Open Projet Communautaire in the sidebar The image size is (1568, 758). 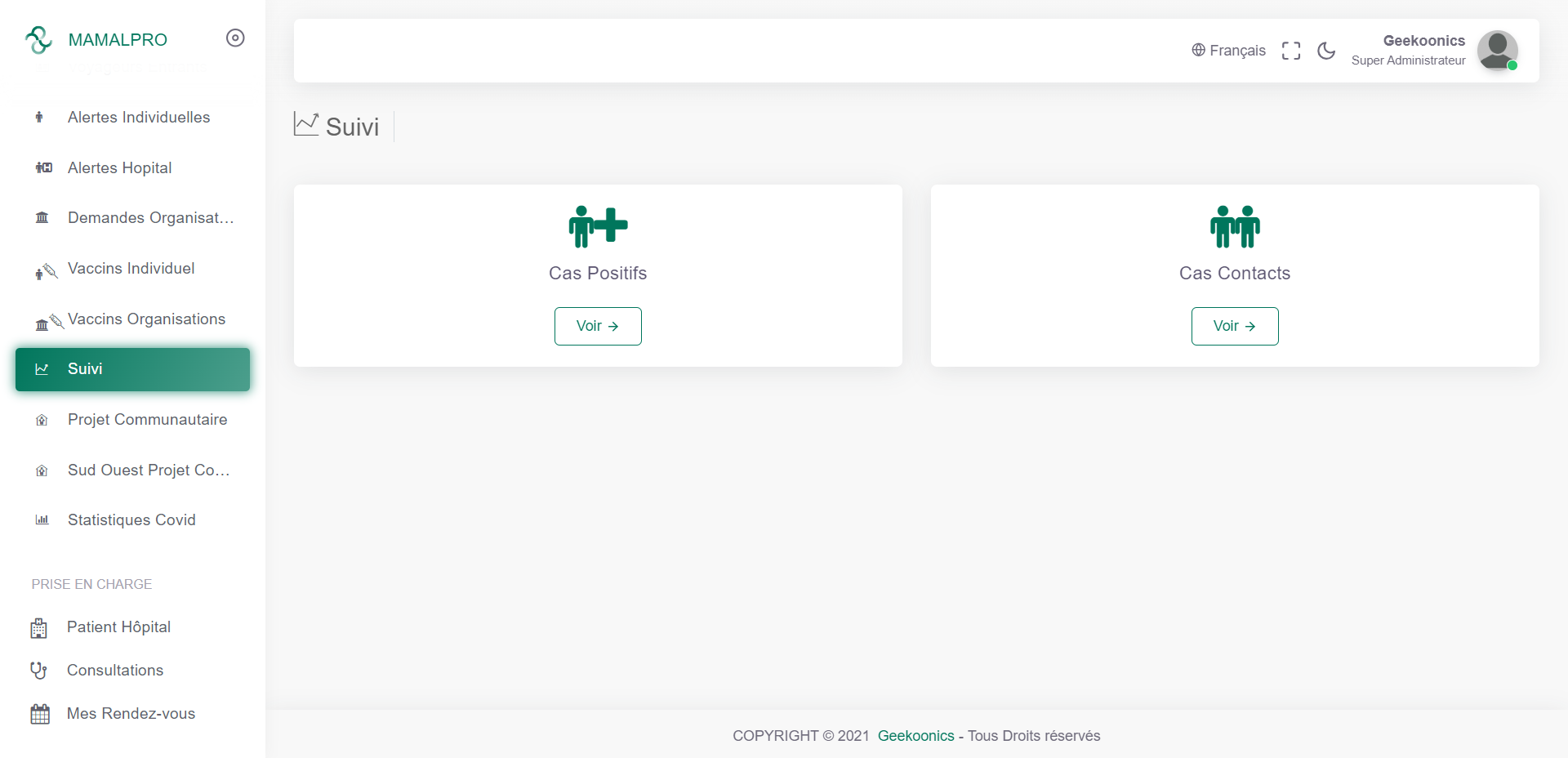coord(132,420)
